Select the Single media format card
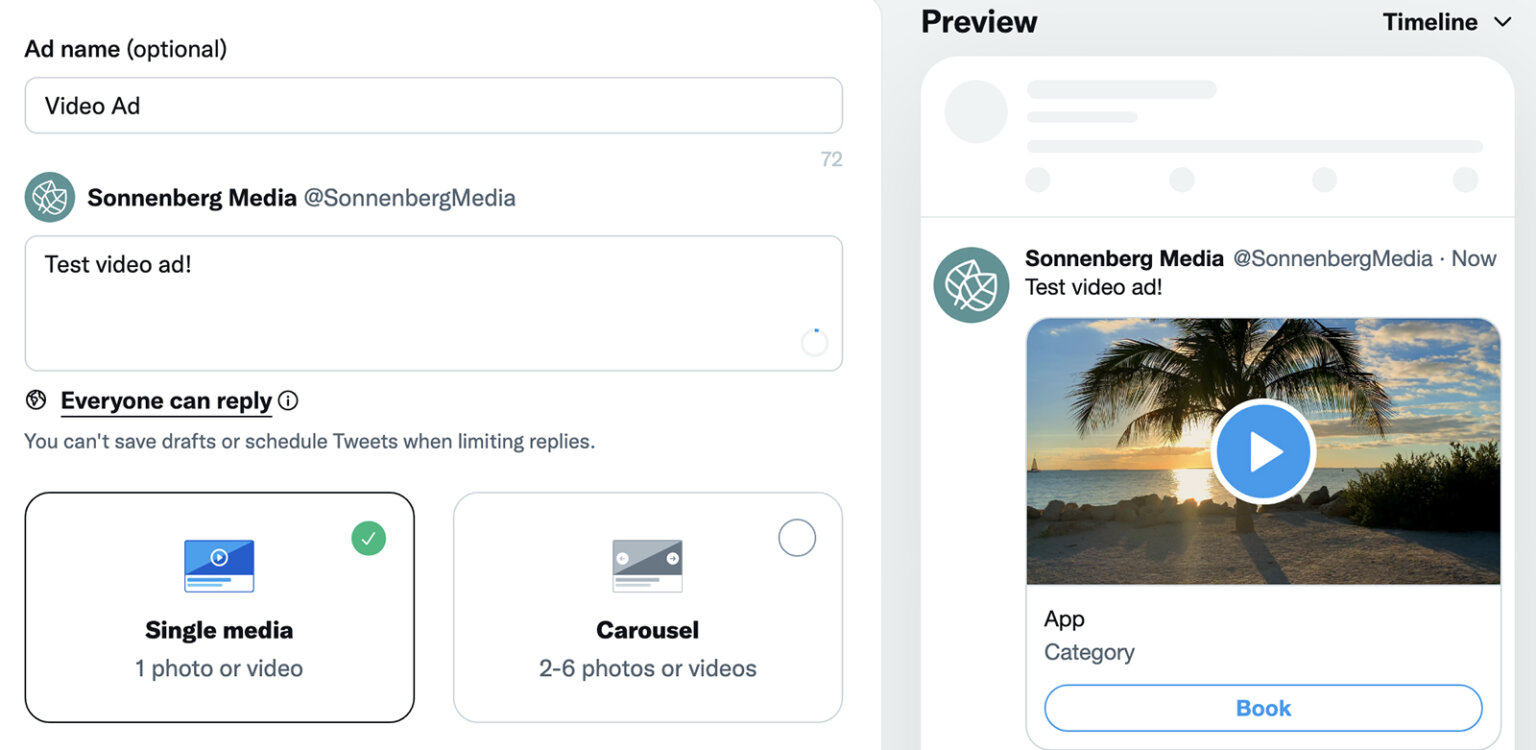1536x750 pixels. click(x=218, y=608)
